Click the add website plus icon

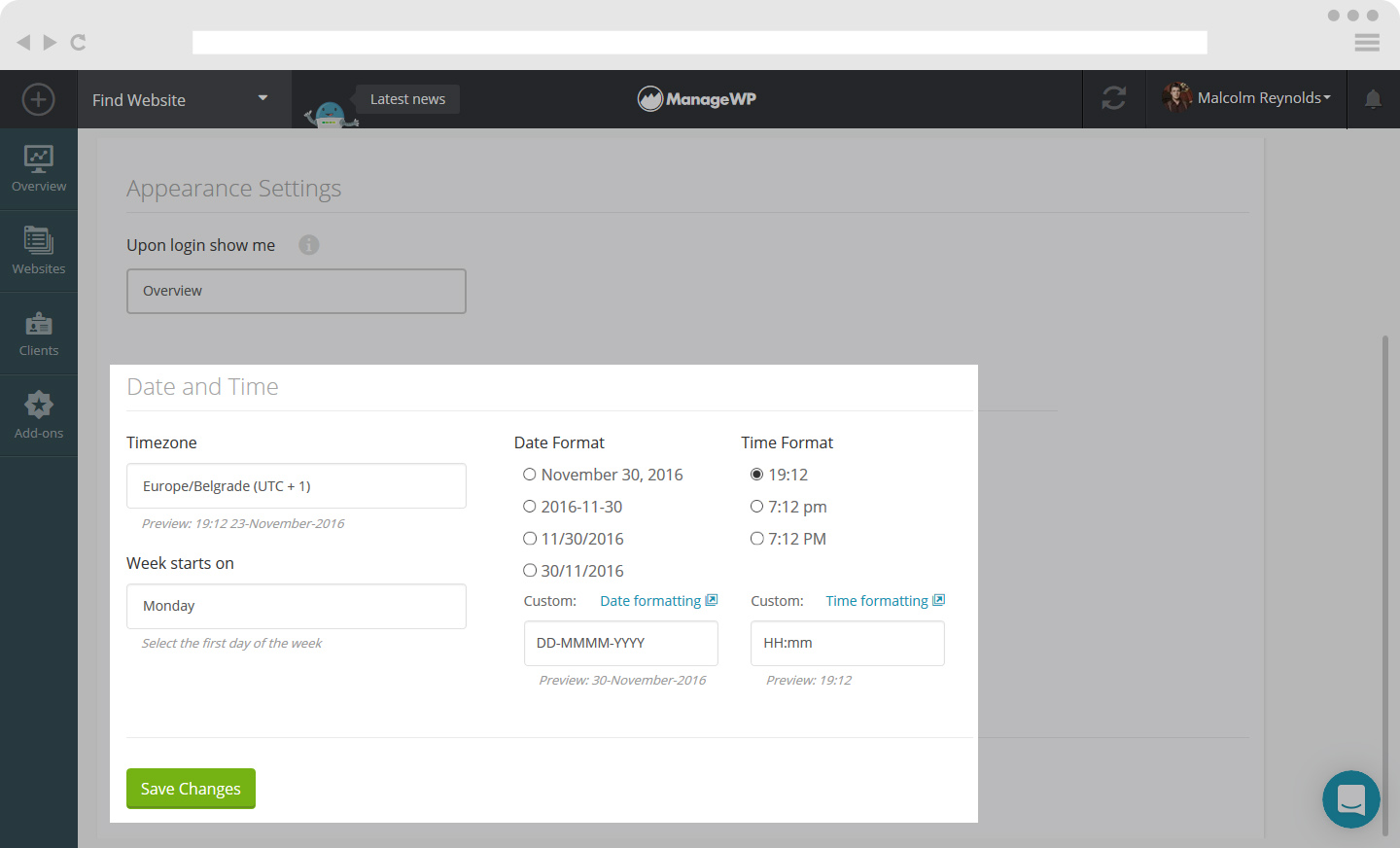(38, 99)
